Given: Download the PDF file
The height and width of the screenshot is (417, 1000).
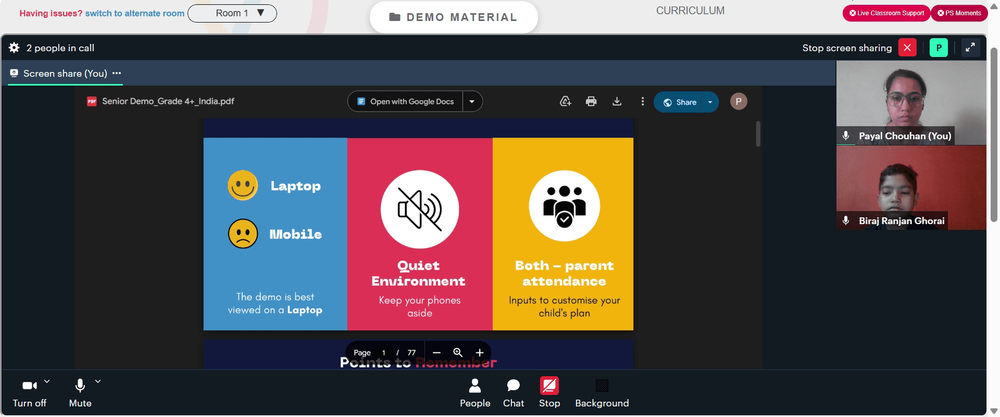Looking at the screenshot, I should click(617, 101).
